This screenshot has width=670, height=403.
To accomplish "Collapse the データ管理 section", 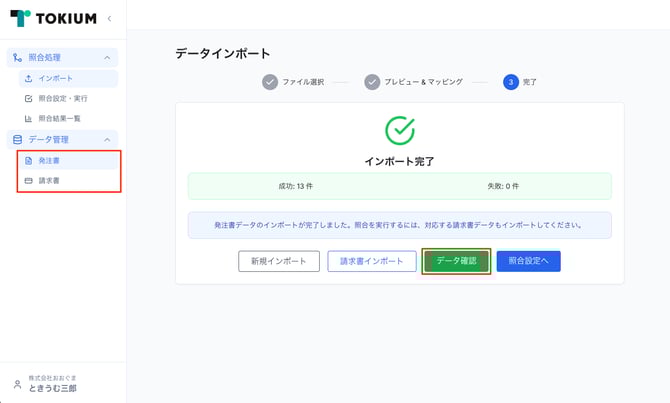I will [x=107, y=139].
